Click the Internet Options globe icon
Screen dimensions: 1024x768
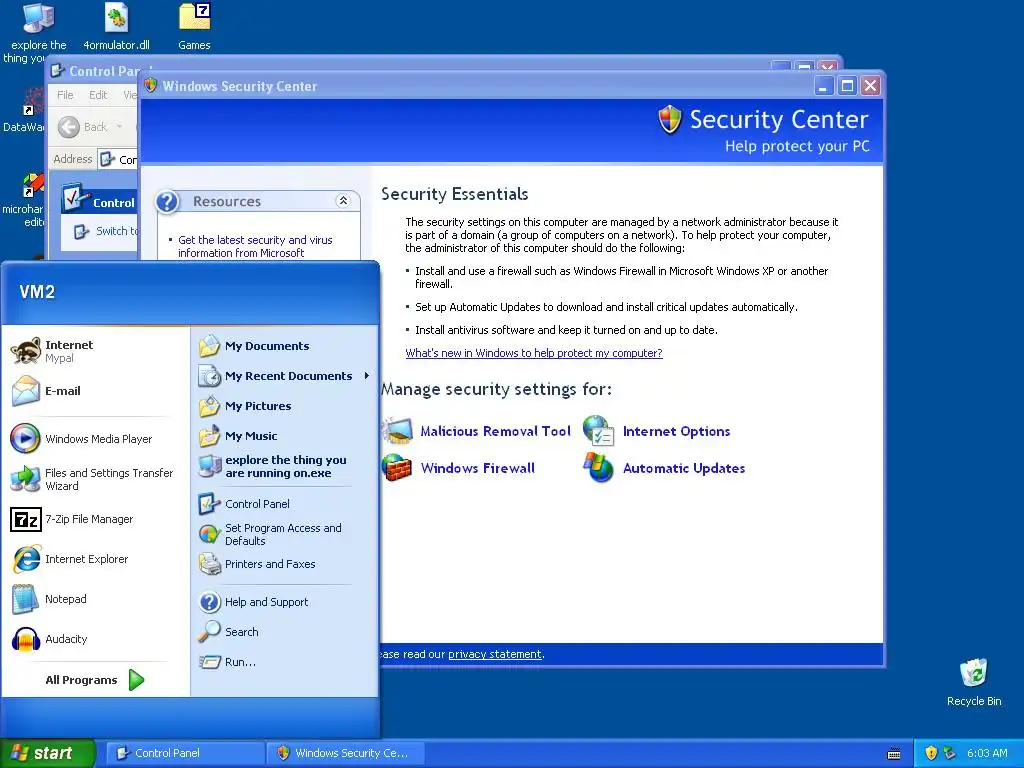(599, 431)
